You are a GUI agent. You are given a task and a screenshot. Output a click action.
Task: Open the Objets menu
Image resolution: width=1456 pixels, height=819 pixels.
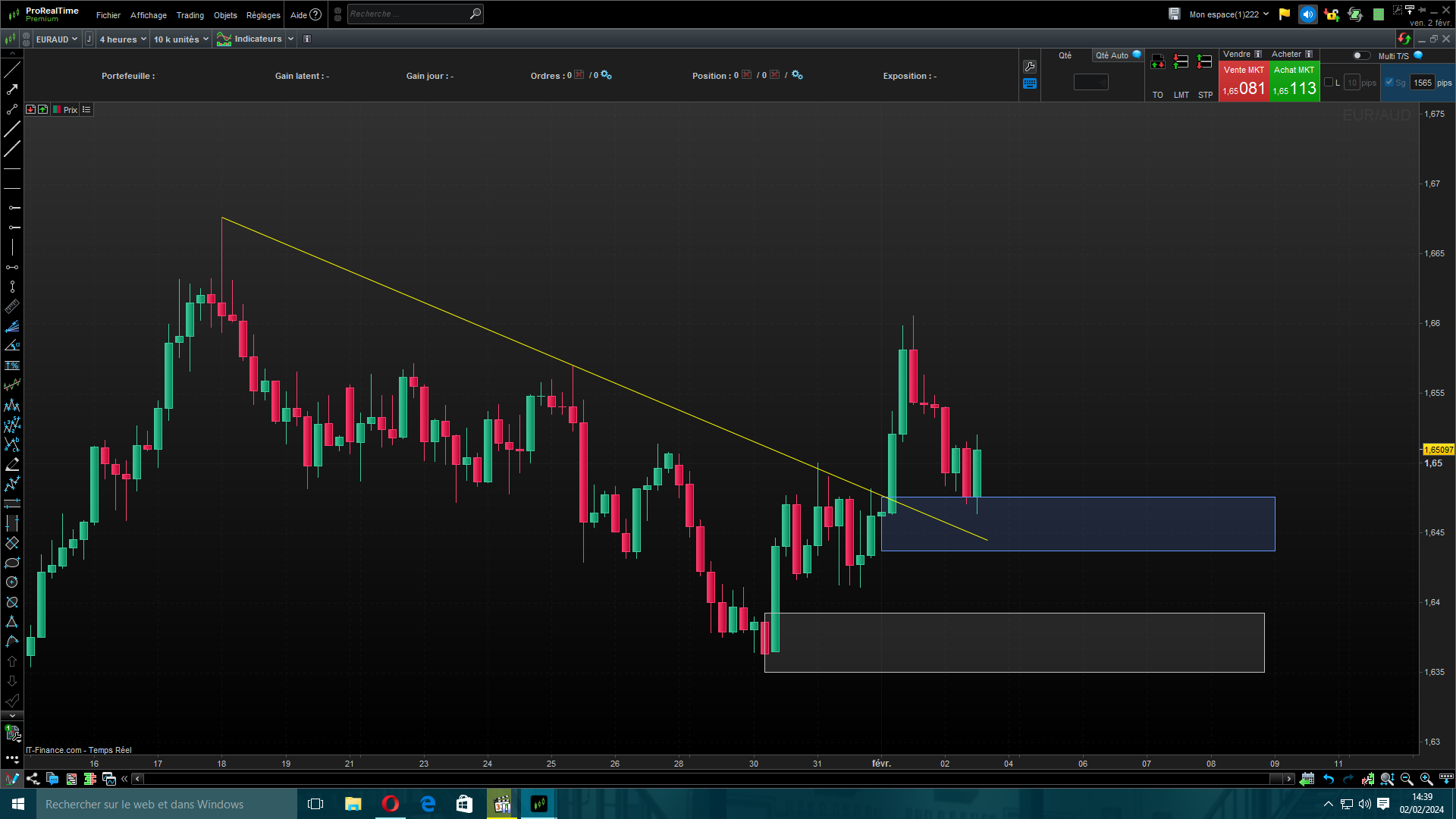point(225,15)
